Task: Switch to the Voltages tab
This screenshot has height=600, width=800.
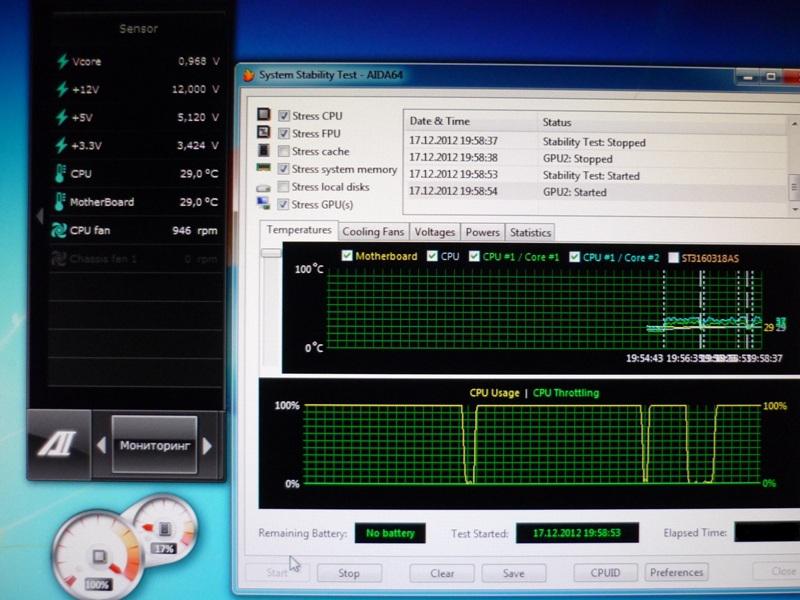Action: point(434,232)
